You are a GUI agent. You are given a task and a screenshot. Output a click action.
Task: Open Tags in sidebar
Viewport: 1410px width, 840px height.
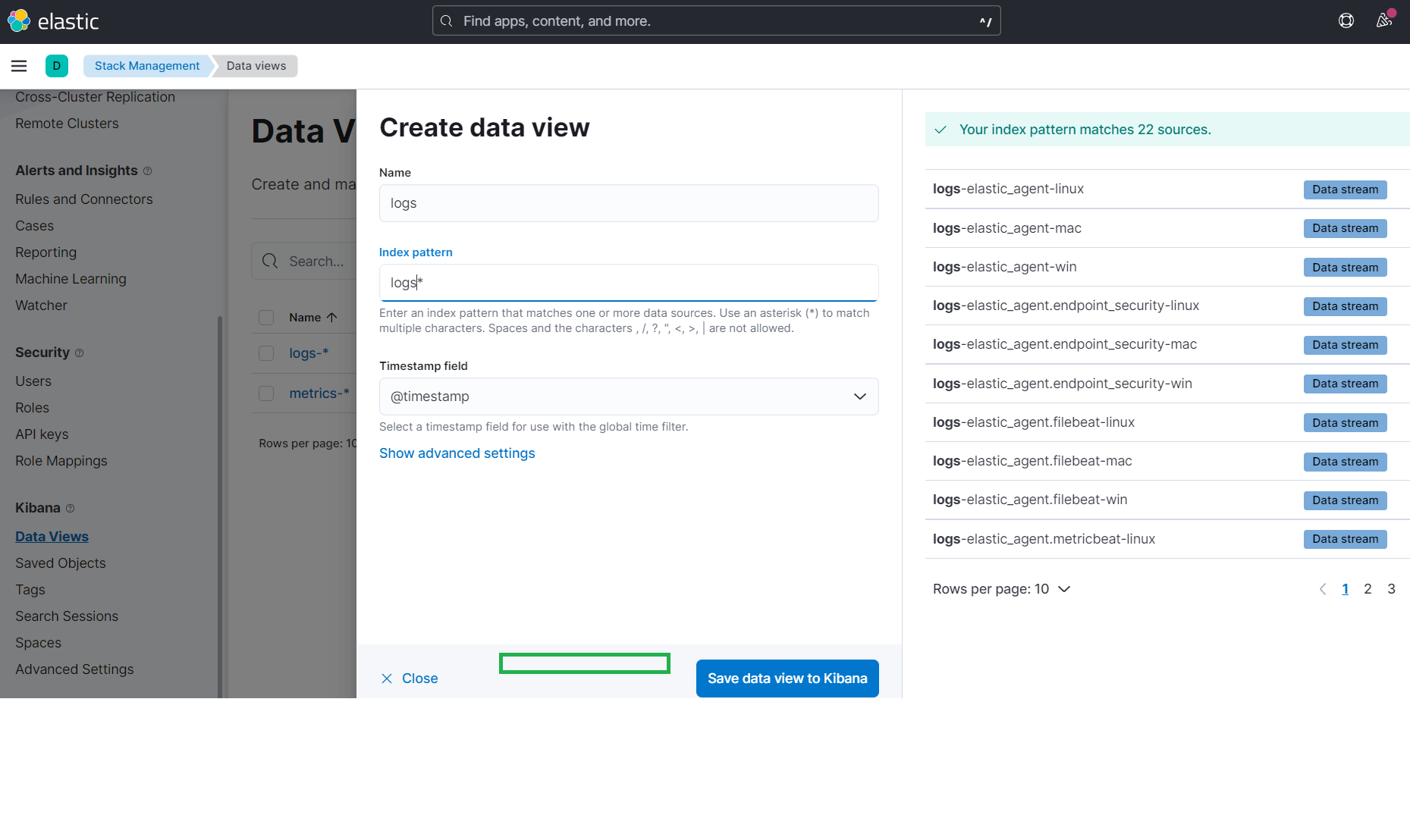coord(30,590)
